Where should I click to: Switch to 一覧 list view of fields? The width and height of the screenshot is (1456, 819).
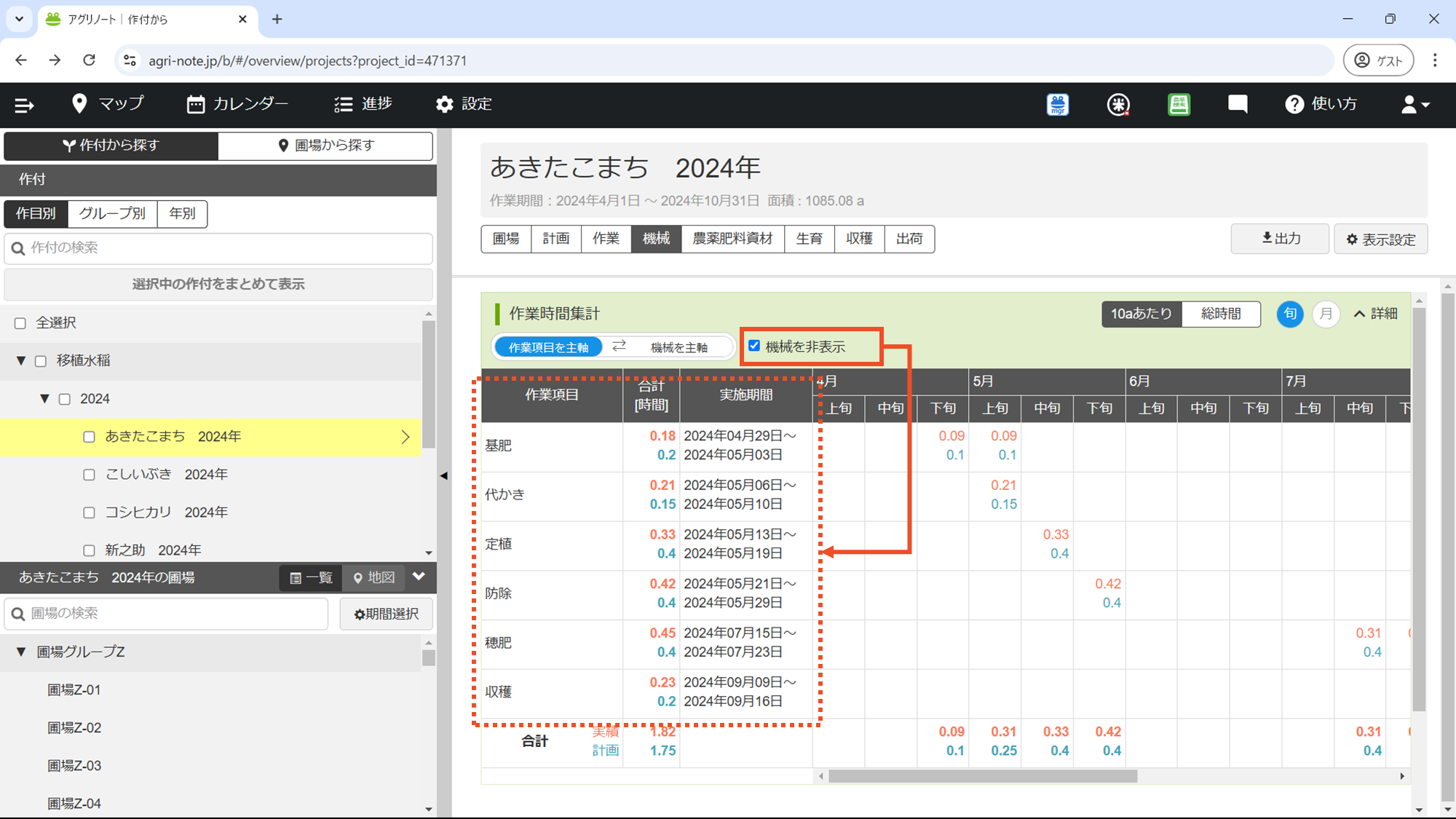pyautogui.click(x=311, y=578)
